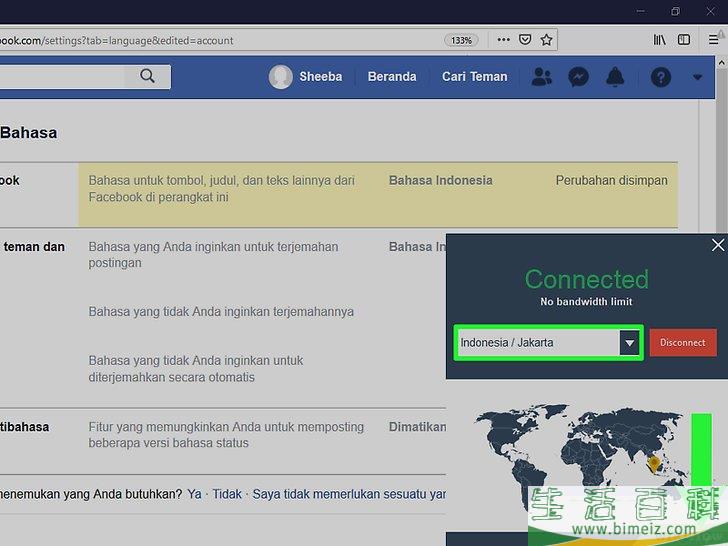Click the page scrollbar up arrow
Screen dimensions: 728x546
click(x=722, y=62)
